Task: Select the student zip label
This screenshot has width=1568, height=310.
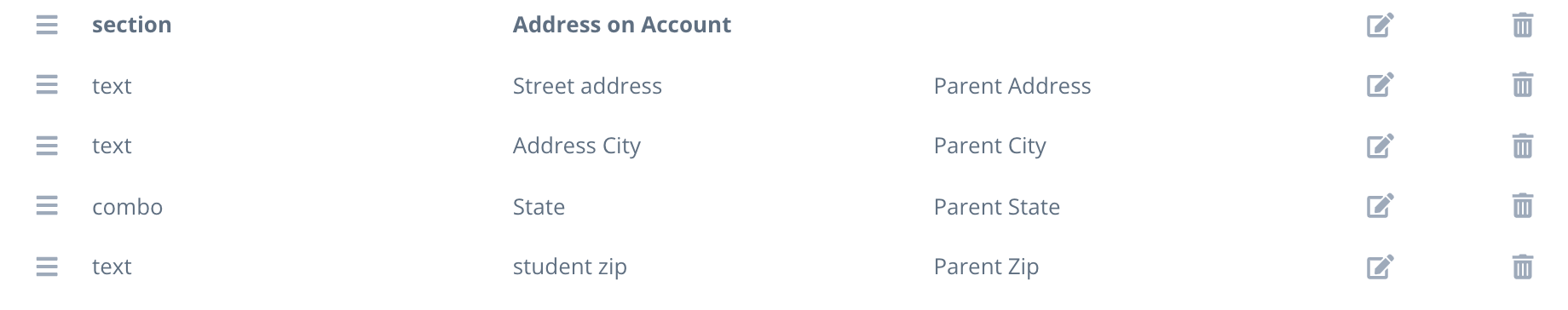Action: [x=569, y=267]
